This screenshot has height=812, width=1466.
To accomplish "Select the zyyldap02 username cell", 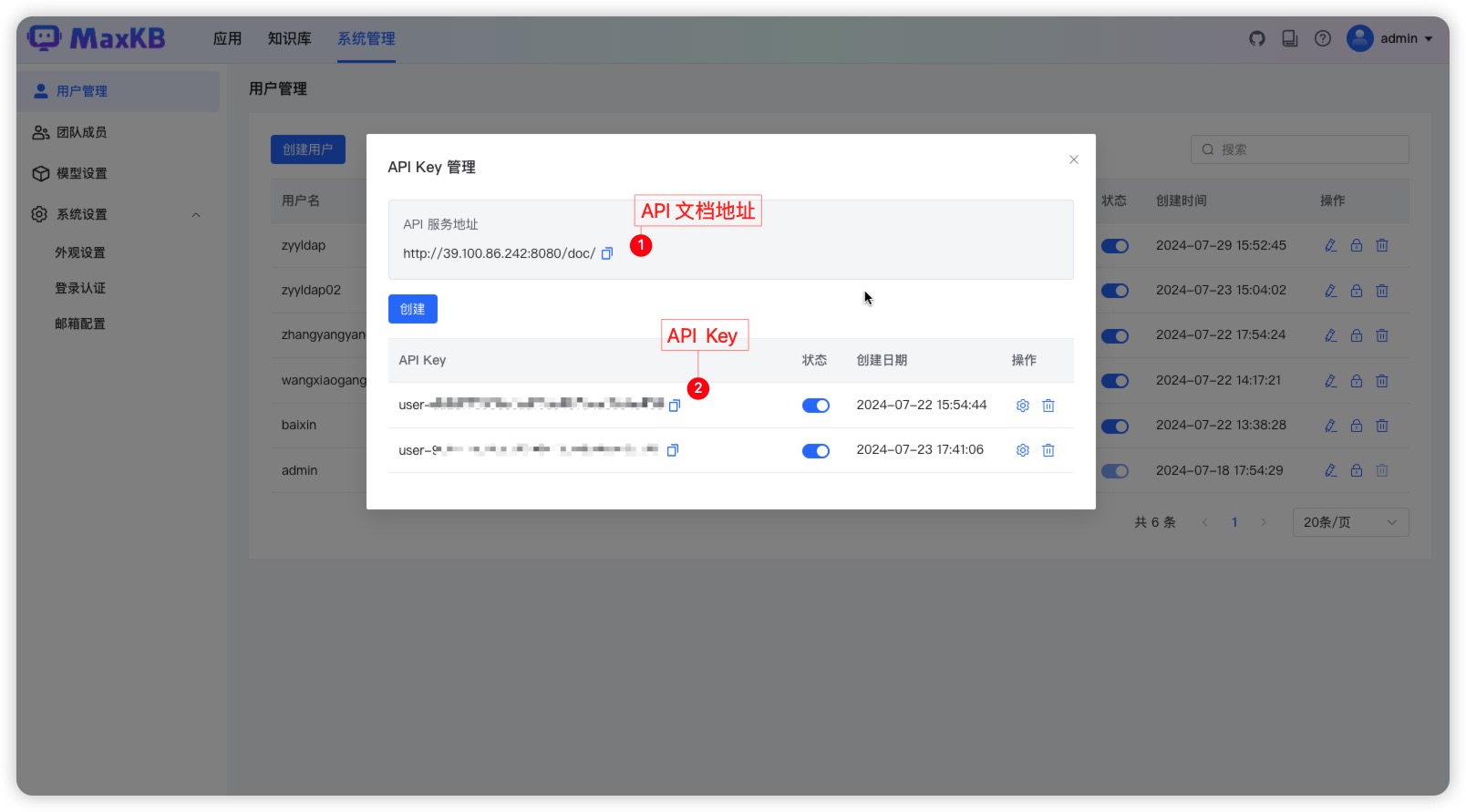I will pyautogui.click(x=311, y=290).
